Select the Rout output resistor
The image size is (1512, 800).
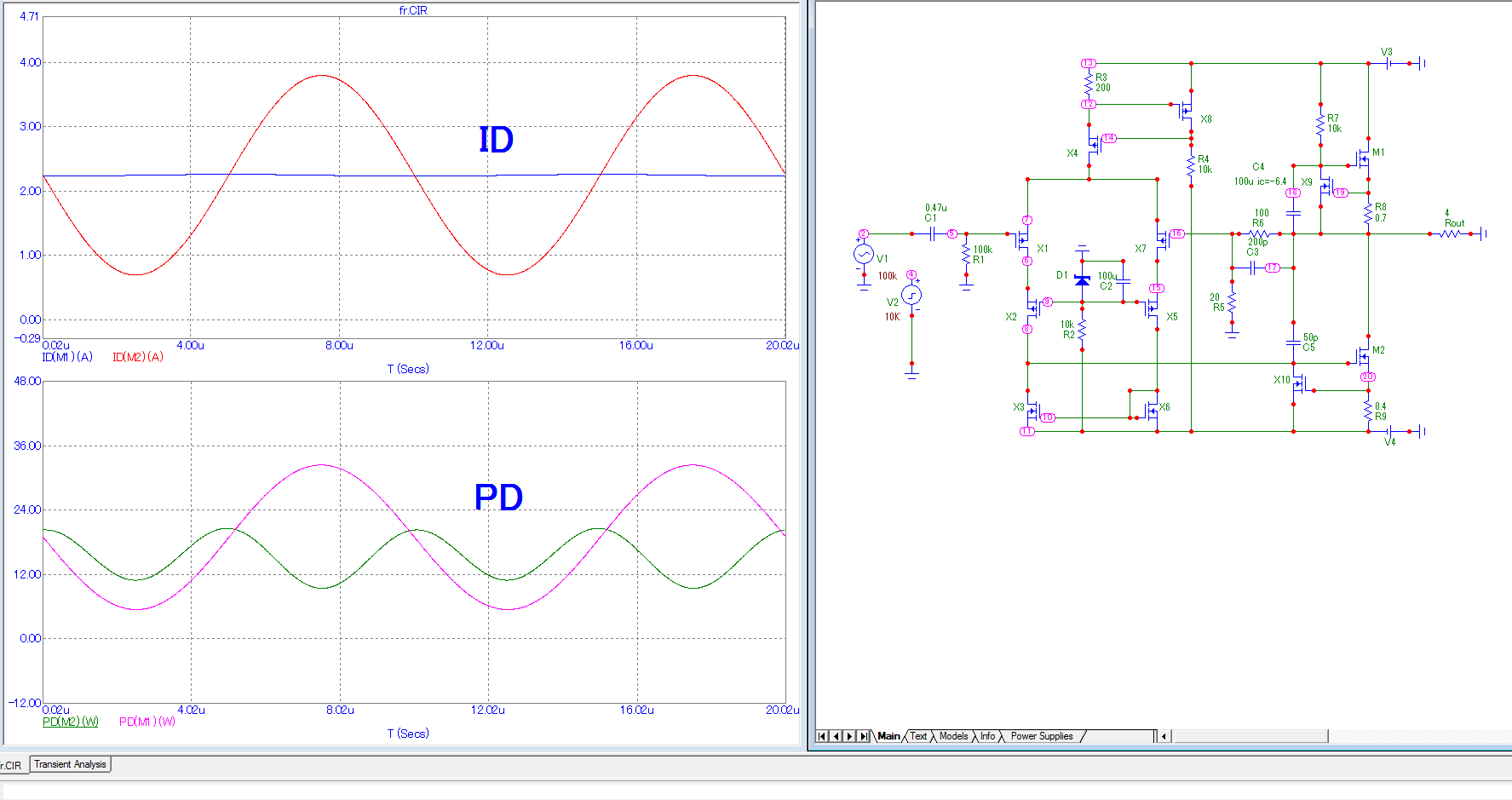(x=1450, y=233)
